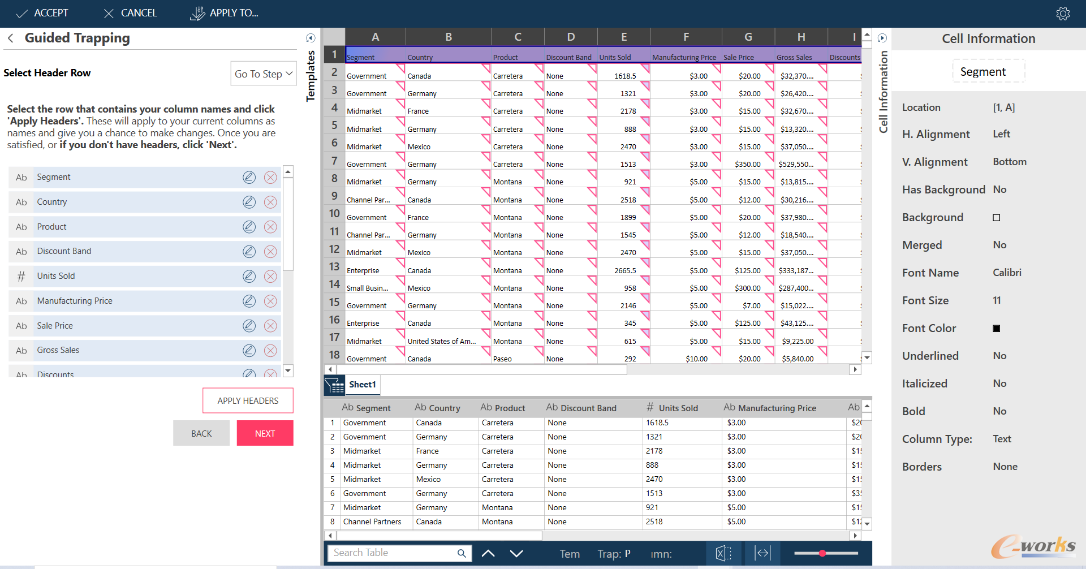
Task: Jump to previous search result up arrow
Action: (488, 553)
